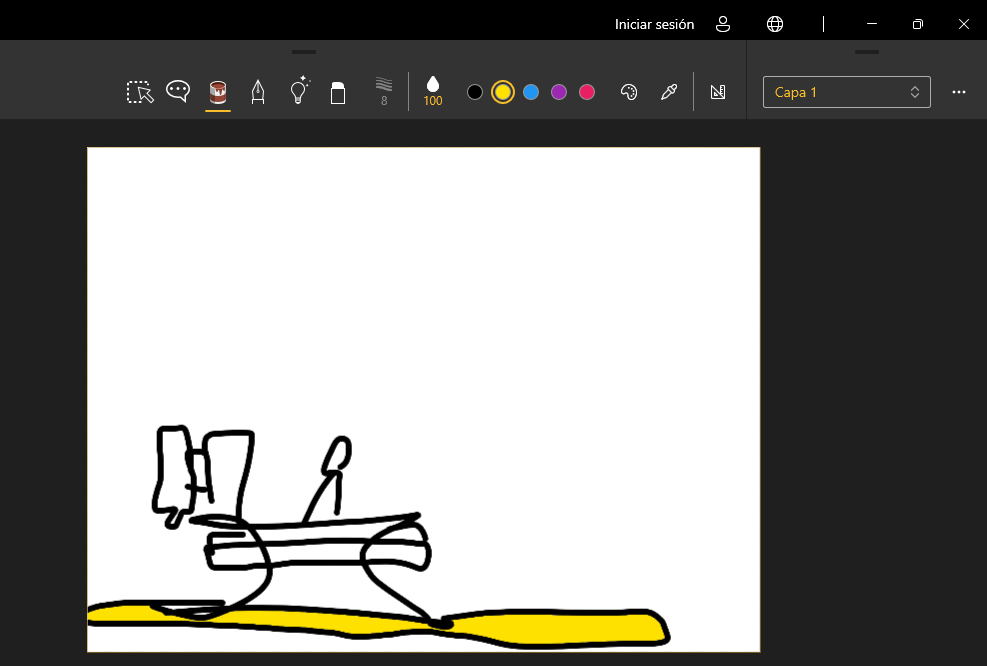Open opacity setting showing 100

click(x=432, y=91)
